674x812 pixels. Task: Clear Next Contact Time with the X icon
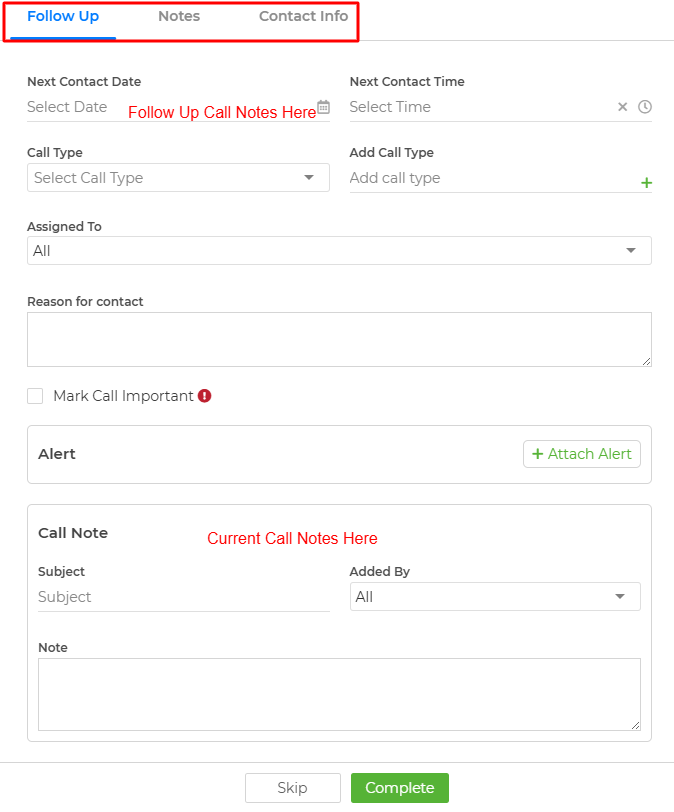623,107
